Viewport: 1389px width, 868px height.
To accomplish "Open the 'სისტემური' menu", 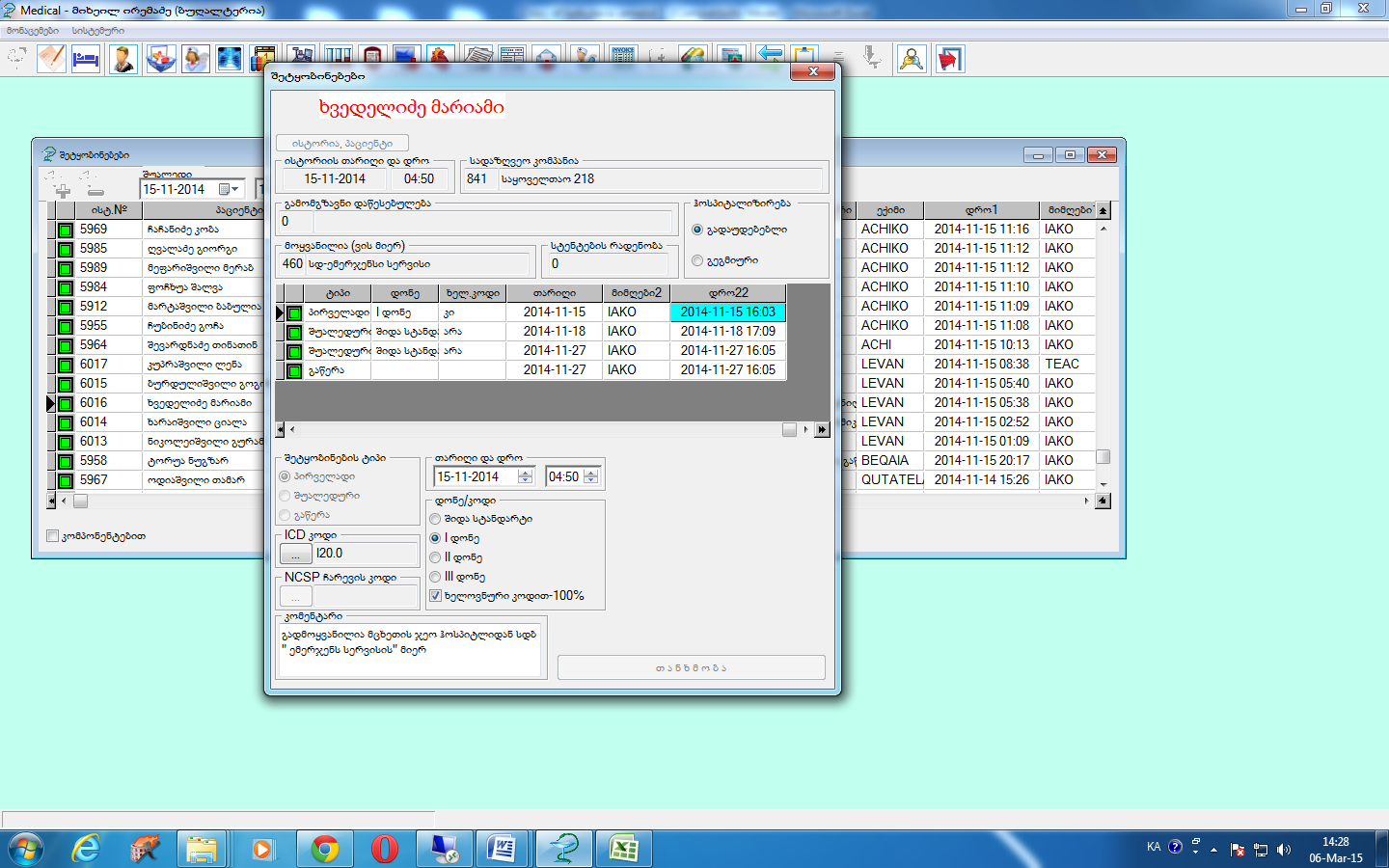I will point(97,31).
